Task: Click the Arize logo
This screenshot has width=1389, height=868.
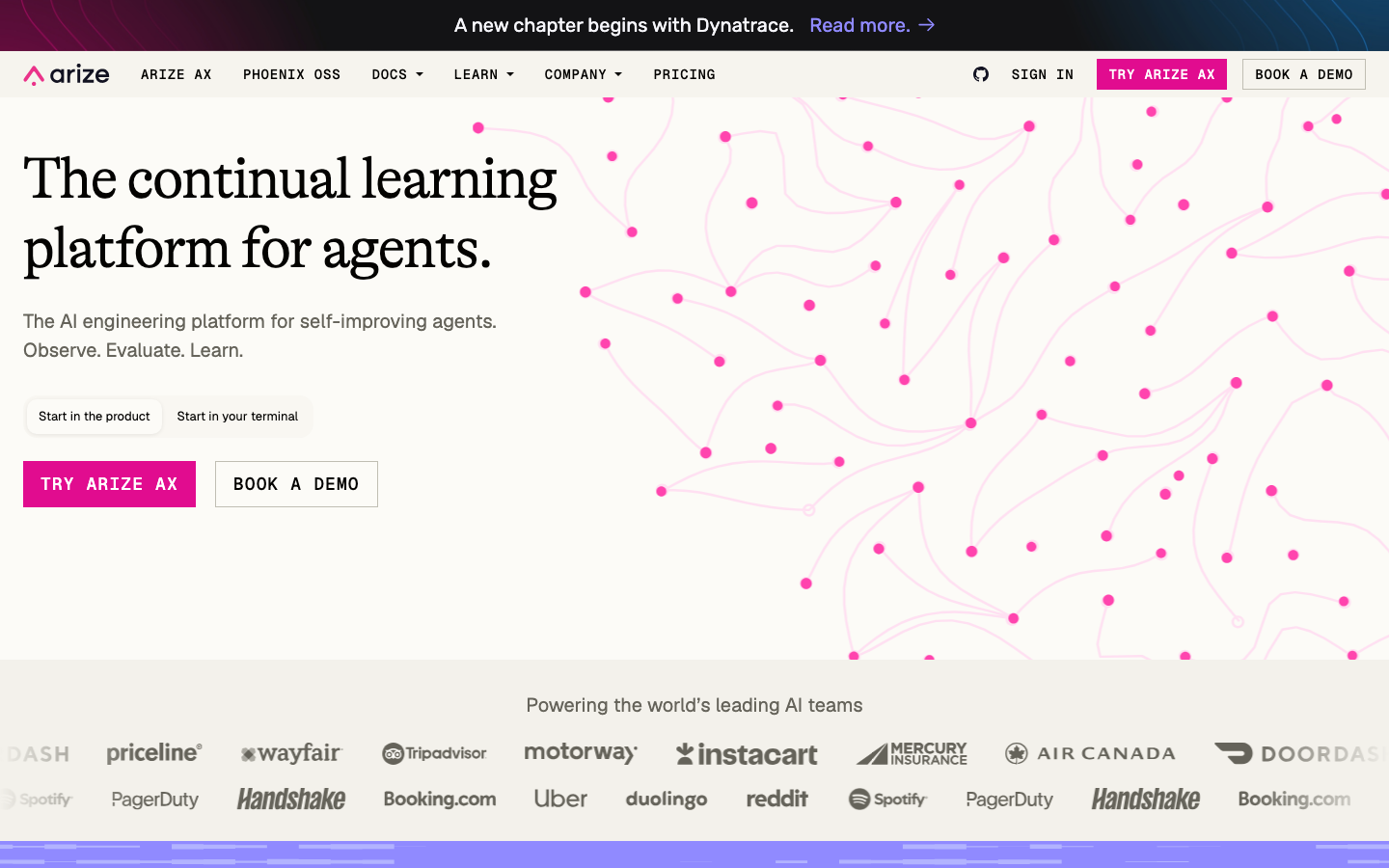Action: (x=67, y=74)
